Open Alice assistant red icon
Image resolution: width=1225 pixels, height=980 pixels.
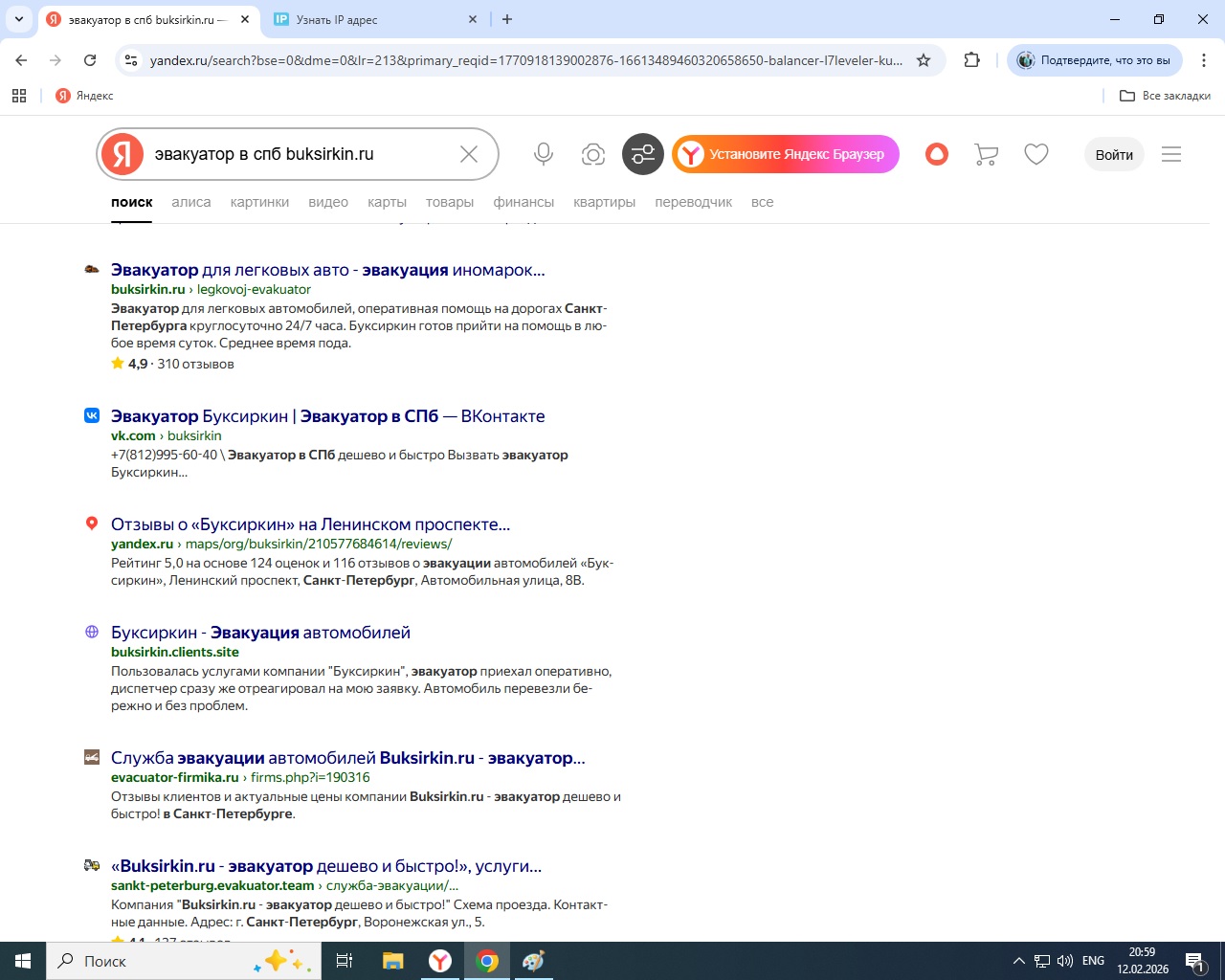(937, 154)
